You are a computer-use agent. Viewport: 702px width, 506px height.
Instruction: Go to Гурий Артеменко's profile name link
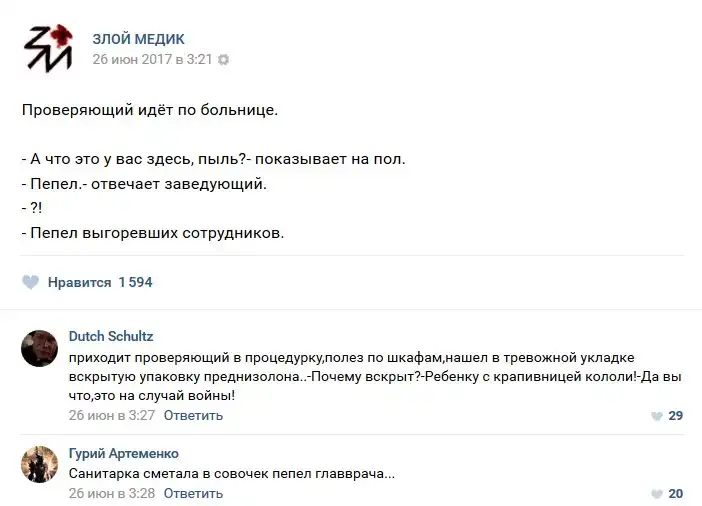point(124,453)
